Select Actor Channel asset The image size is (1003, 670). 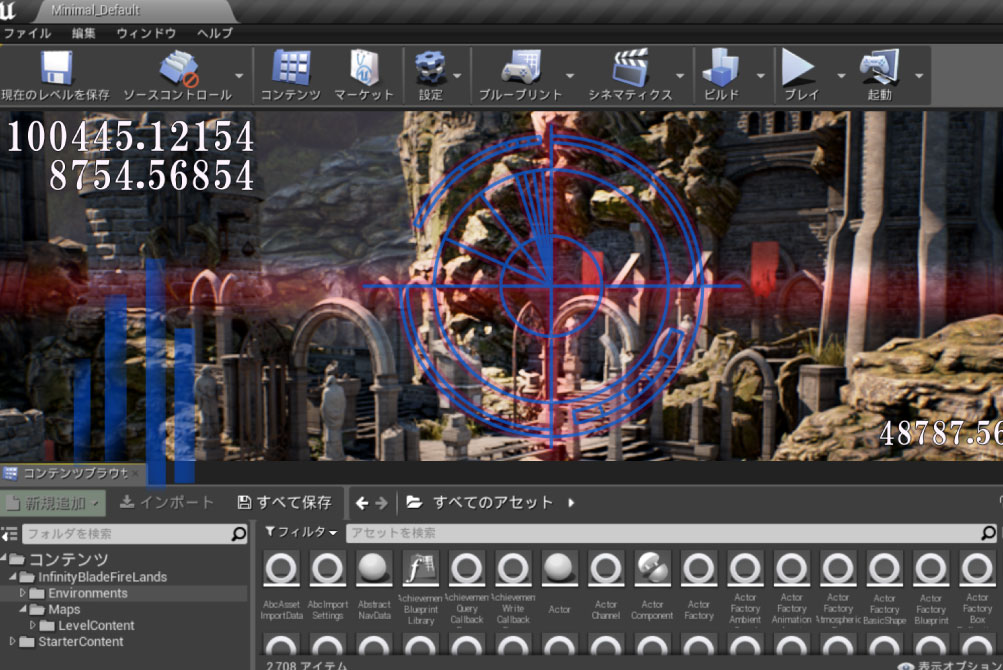(x=606, y=586)
